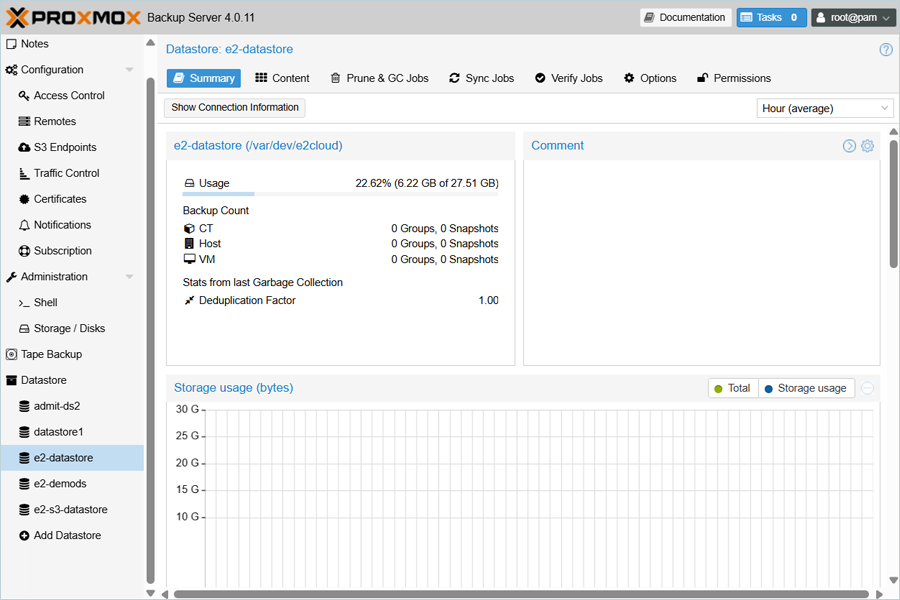Select the e2-s3-datastore datastore

[70, 510]
